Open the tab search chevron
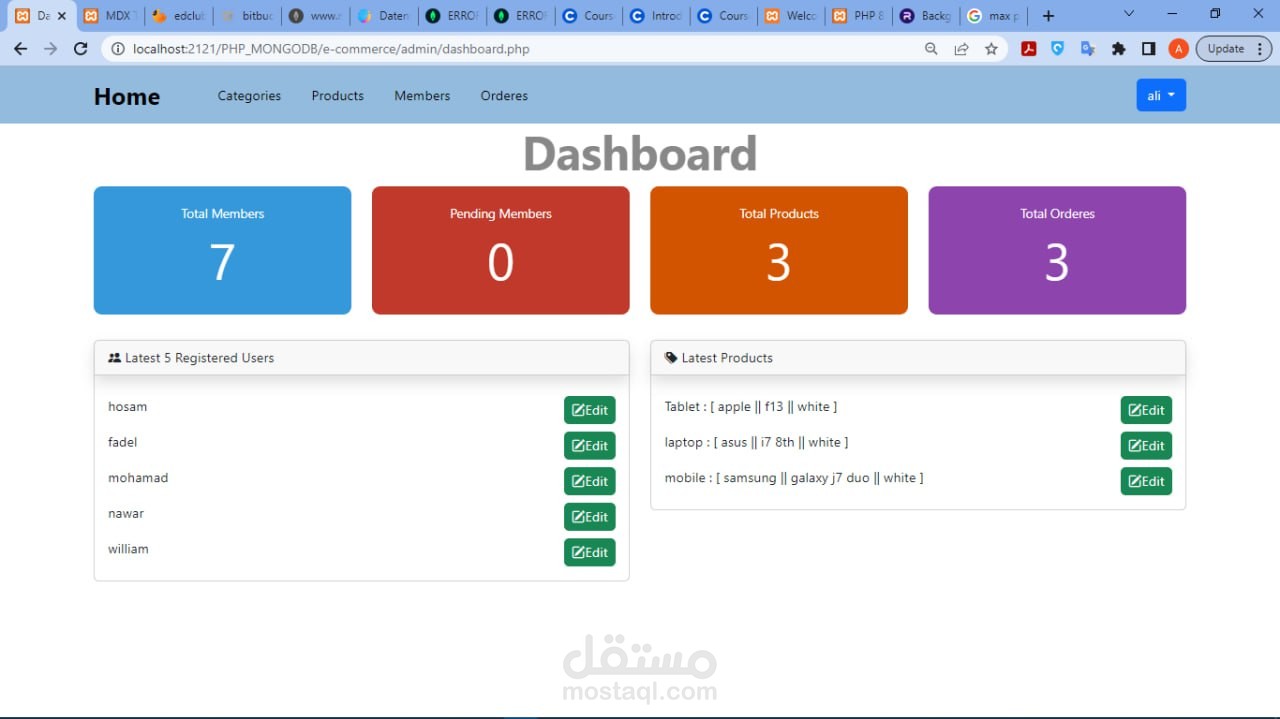The height and width of the screenshot is (719, 1280). coord(1129,14)
